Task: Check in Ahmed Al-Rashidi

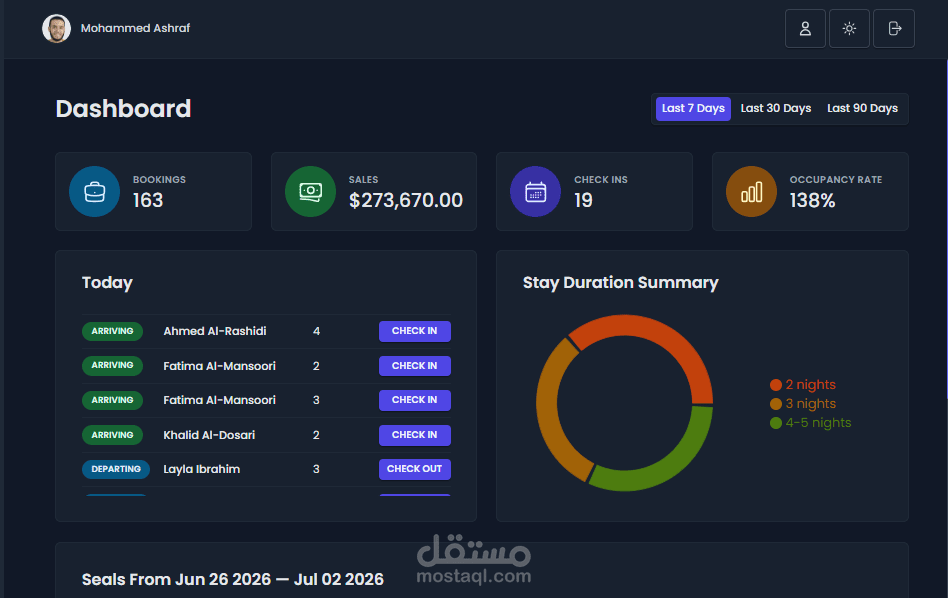Action: coord(415,331)
